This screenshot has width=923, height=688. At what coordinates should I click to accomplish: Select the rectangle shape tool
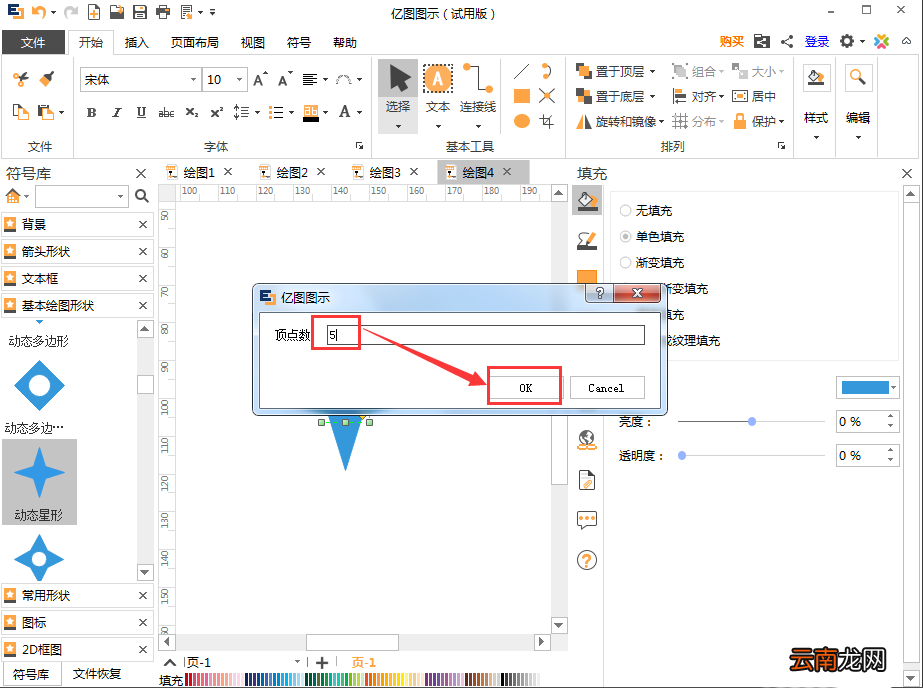(522, 96)
